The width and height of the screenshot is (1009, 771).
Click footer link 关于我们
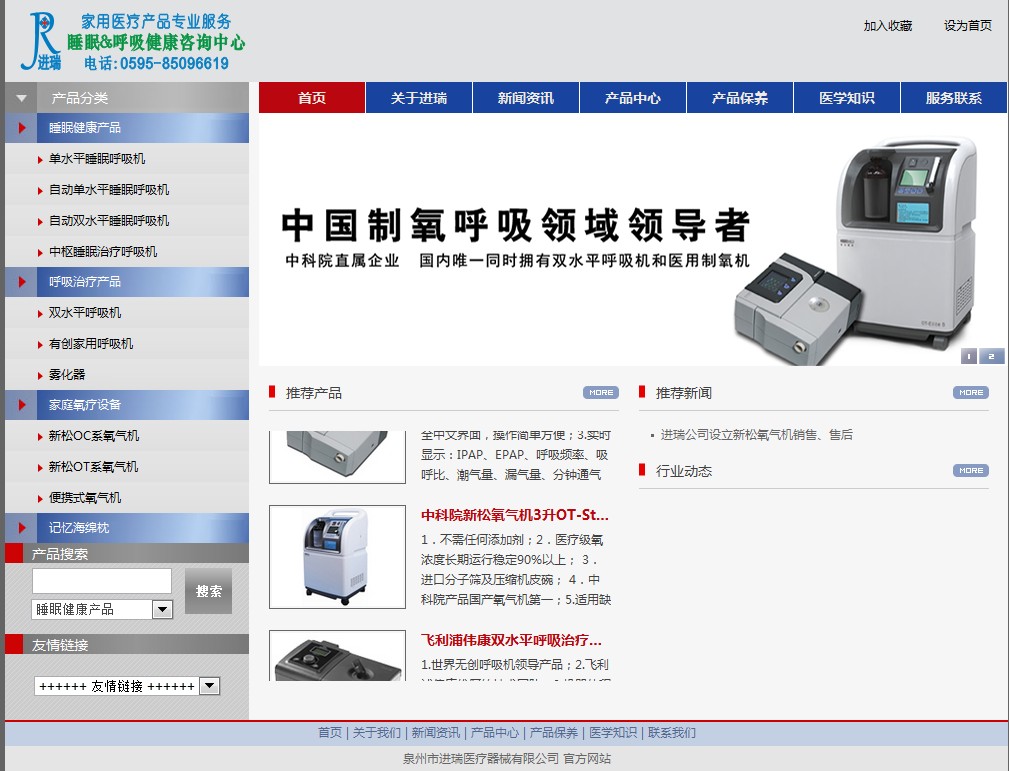click(x=376, y=732)
